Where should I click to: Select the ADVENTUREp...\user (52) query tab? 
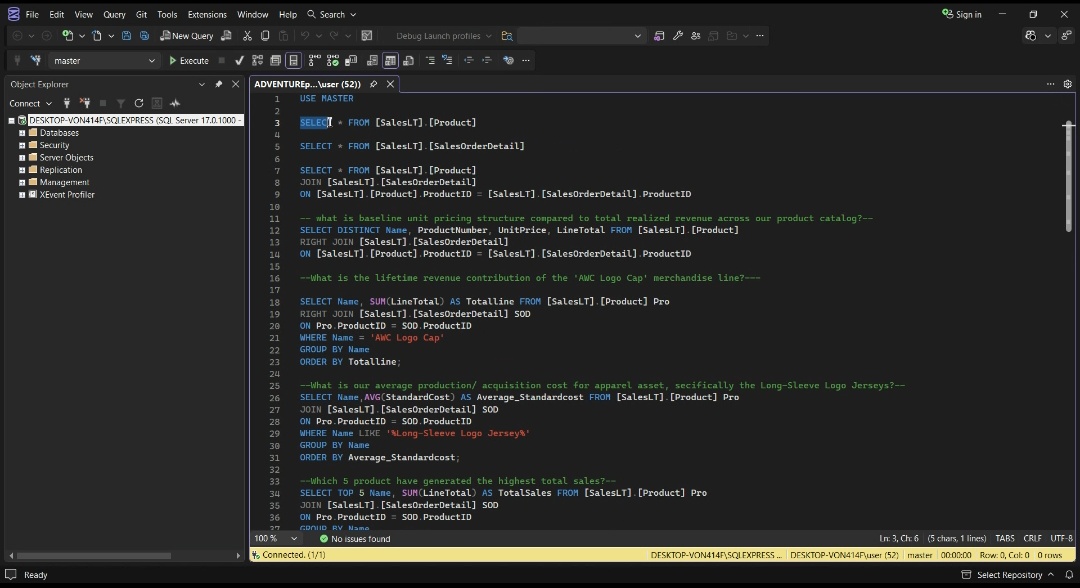(x=307, y=84)
